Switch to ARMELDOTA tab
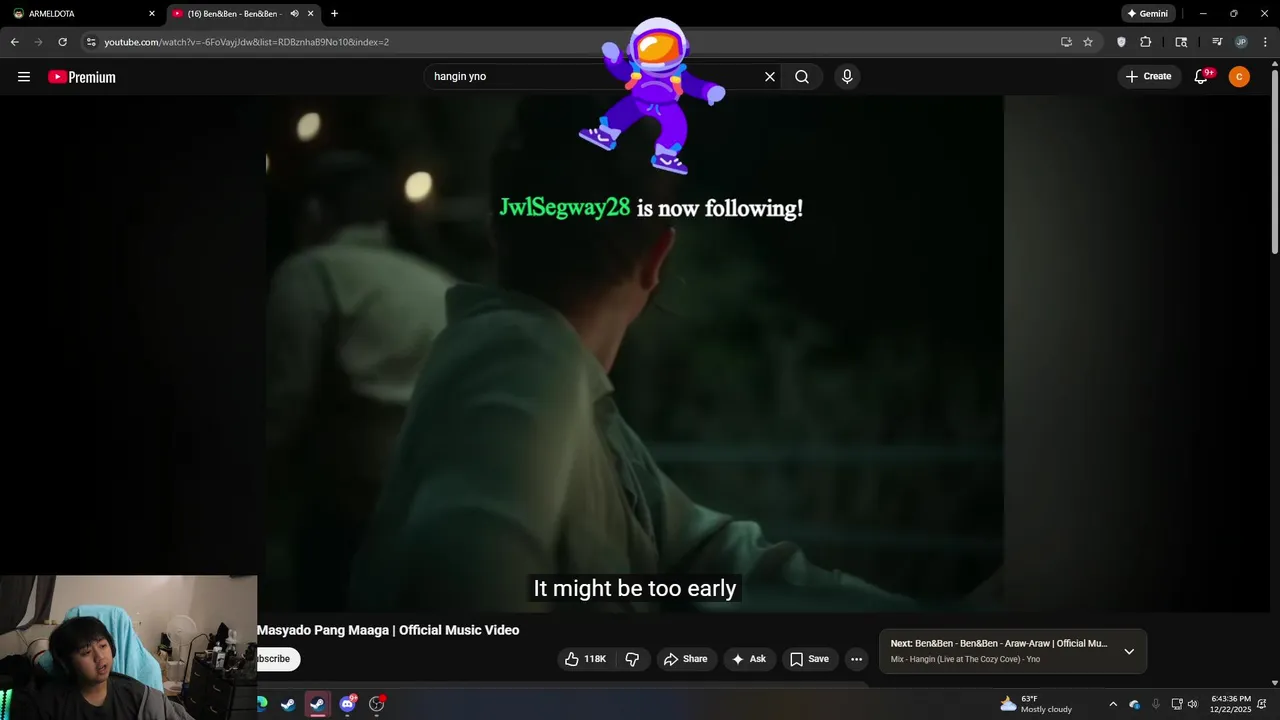Image resolution: width=1280 pixels, height=720 pixels. point(85,14)
